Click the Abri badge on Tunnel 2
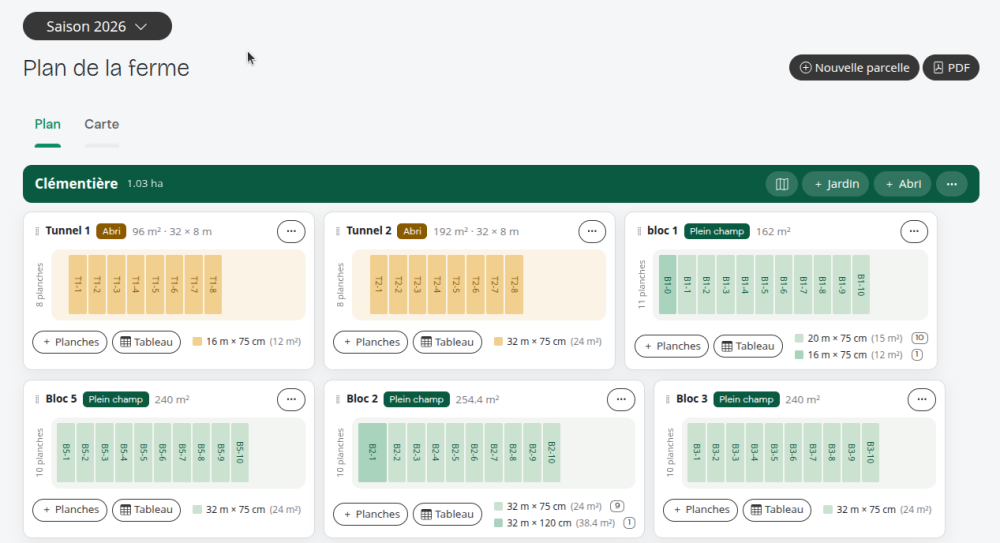 412,231
